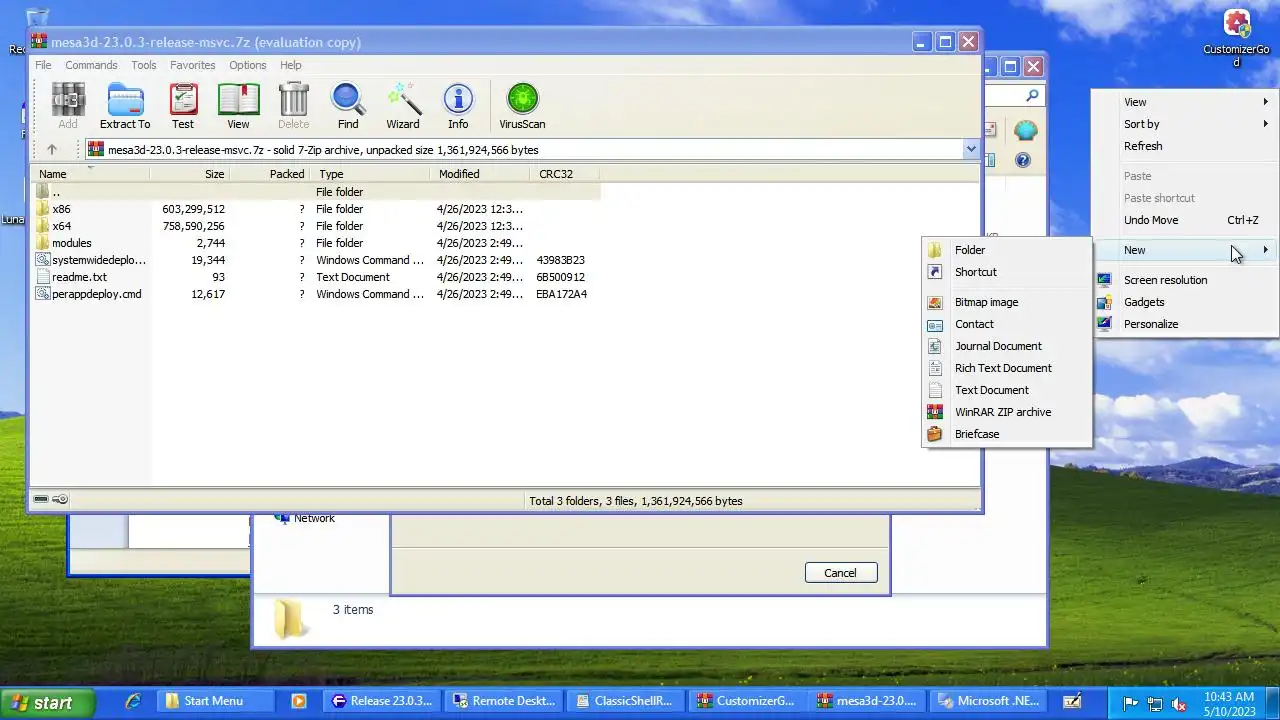
Task: Go up one level with arrow icon
Action: point(52,150)
